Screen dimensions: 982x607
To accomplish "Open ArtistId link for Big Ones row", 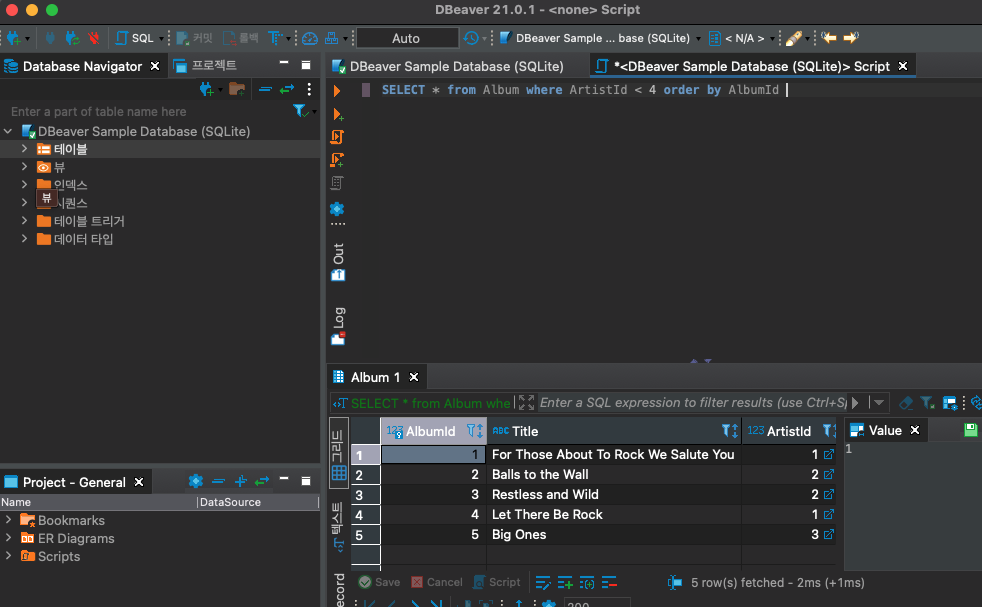I will click(829, 534).
